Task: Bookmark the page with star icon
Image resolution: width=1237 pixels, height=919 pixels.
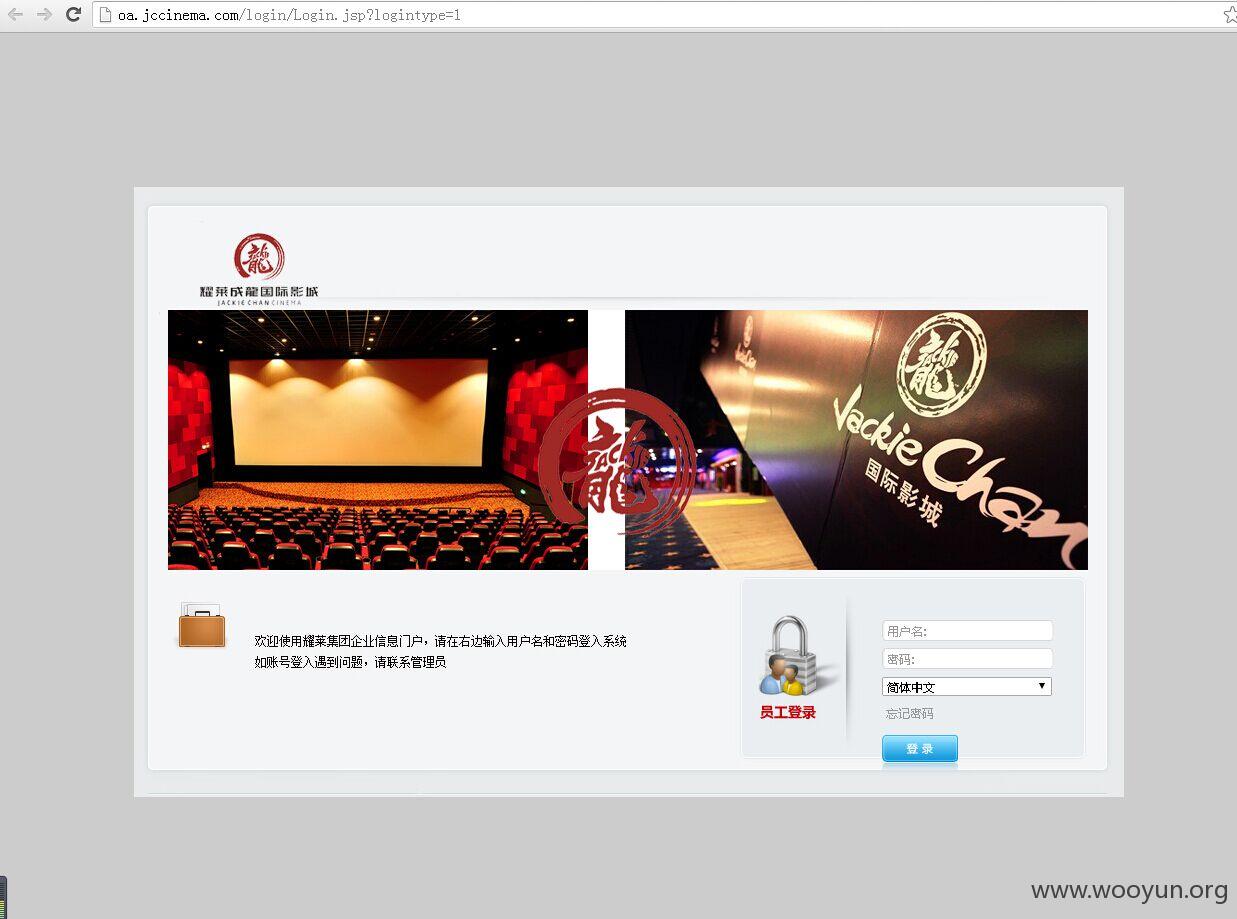Action: pyautogui.click(x=1230, y=15)
